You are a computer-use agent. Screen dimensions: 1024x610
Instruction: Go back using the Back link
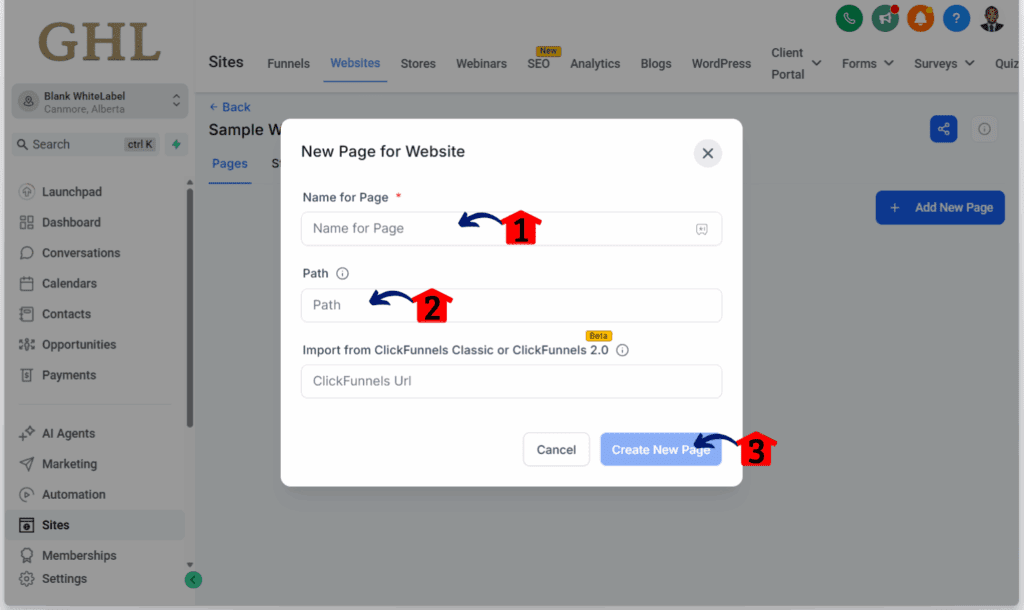[230, 107]
